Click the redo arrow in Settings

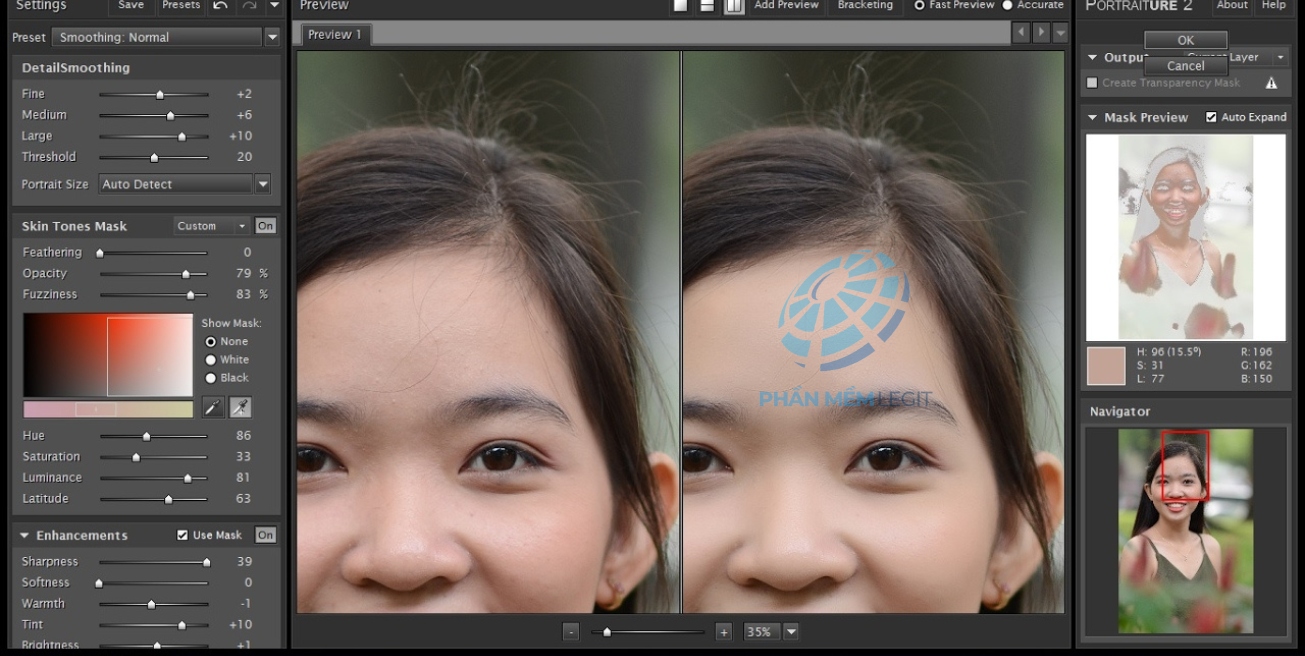click(x=249, y=6)
